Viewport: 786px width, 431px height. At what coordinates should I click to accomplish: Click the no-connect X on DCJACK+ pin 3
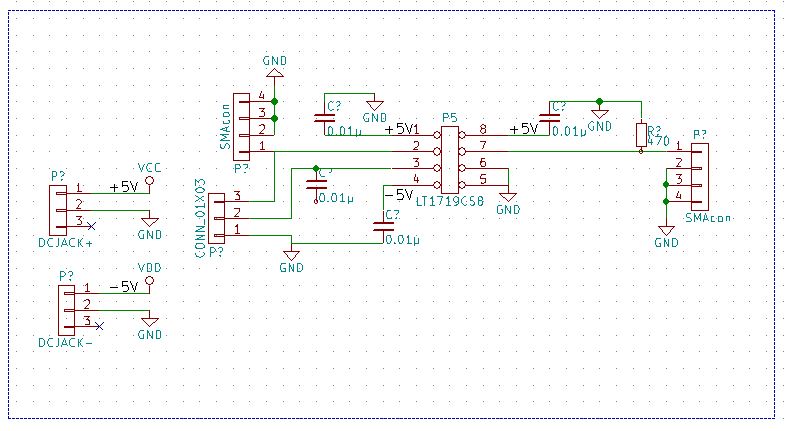[x=91, y=227]
